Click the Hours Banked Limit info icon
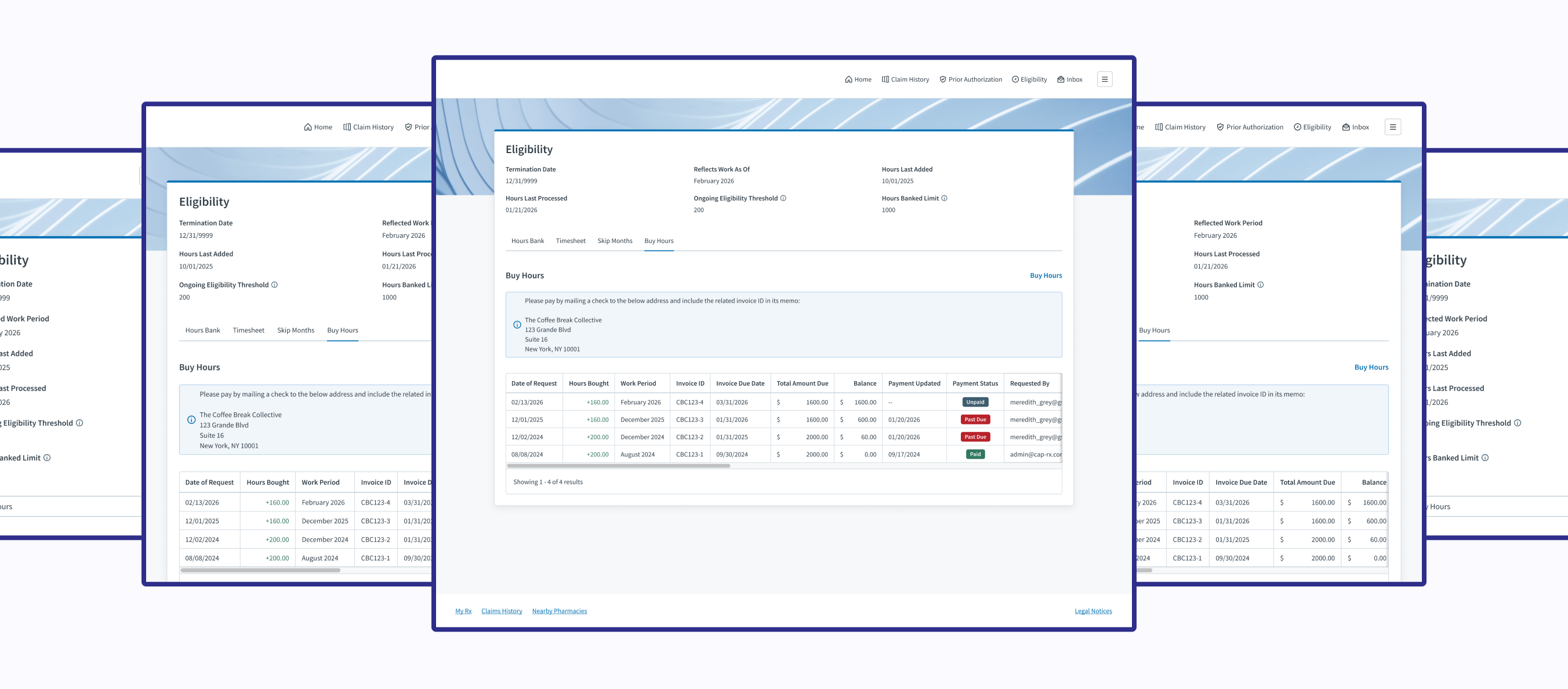This screenshot has width=1568, height=689. [x=944, y=198]
